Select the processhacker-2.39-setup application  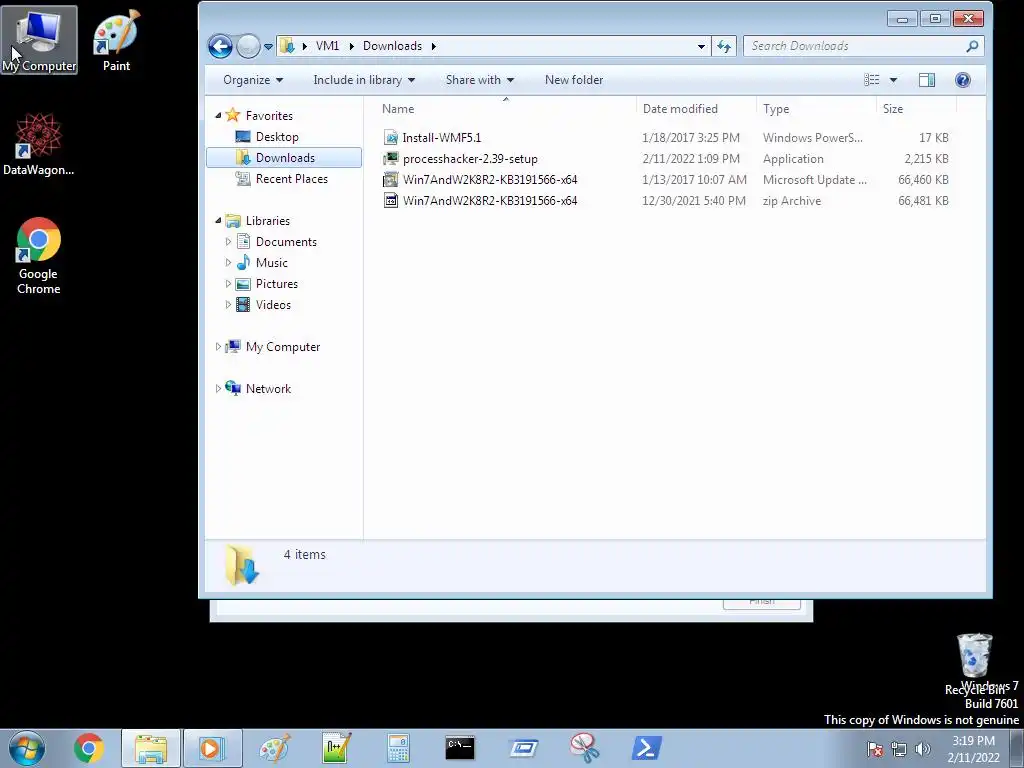(x=666, y=159)
